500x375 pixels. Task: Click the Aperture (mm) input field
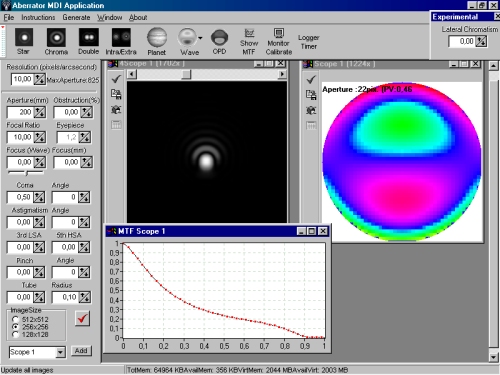20,112
